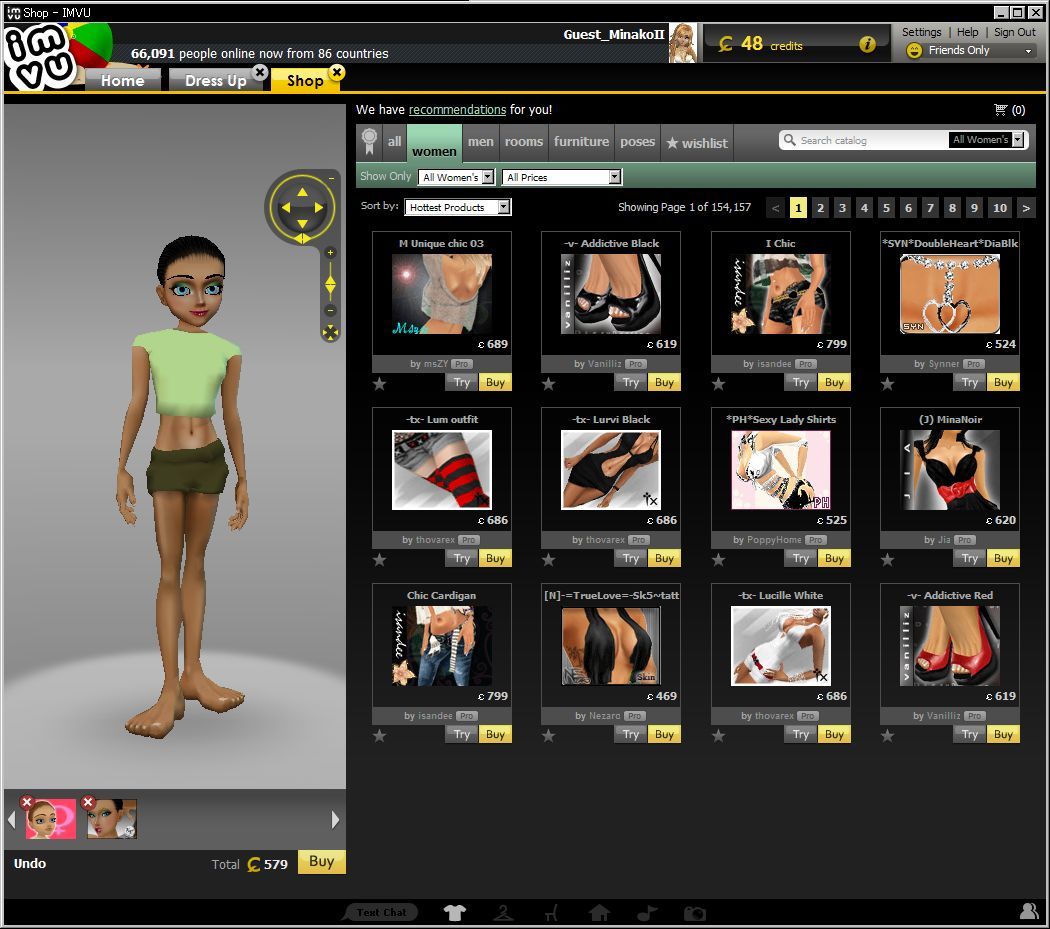This screenshot has width=1050, height=929.
Task: Open the wishlist tab
Action: pos(697,143)
